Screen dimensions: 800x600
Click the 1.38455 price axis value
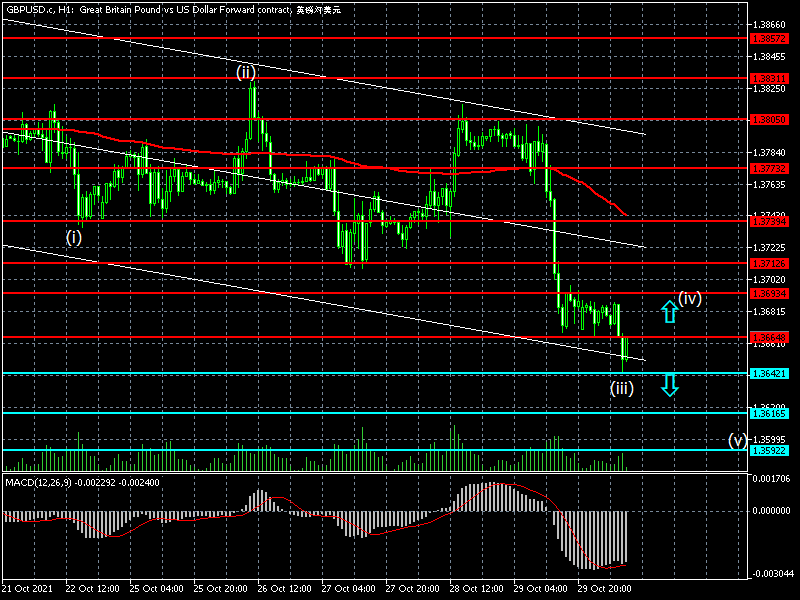click(x=769, y=57)
